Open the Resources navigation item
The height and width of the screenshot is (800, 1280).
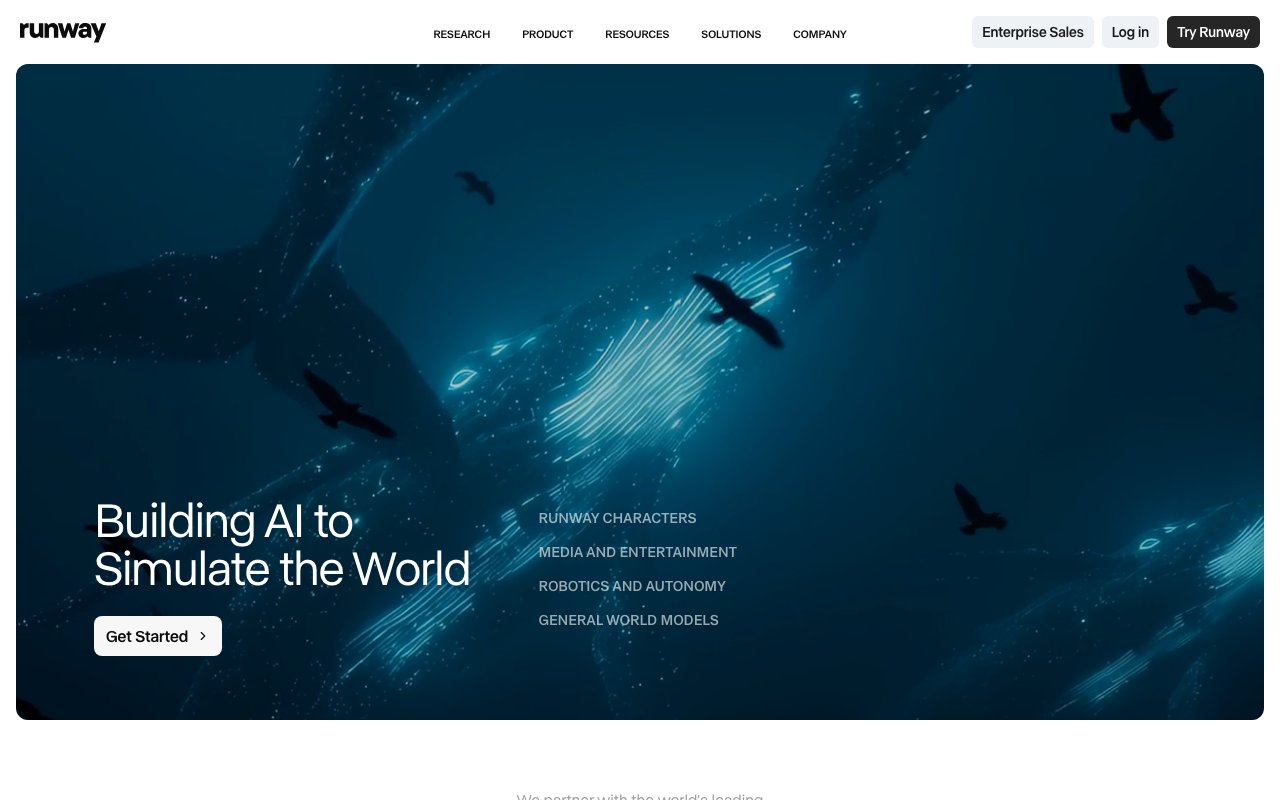coord(637,34)
